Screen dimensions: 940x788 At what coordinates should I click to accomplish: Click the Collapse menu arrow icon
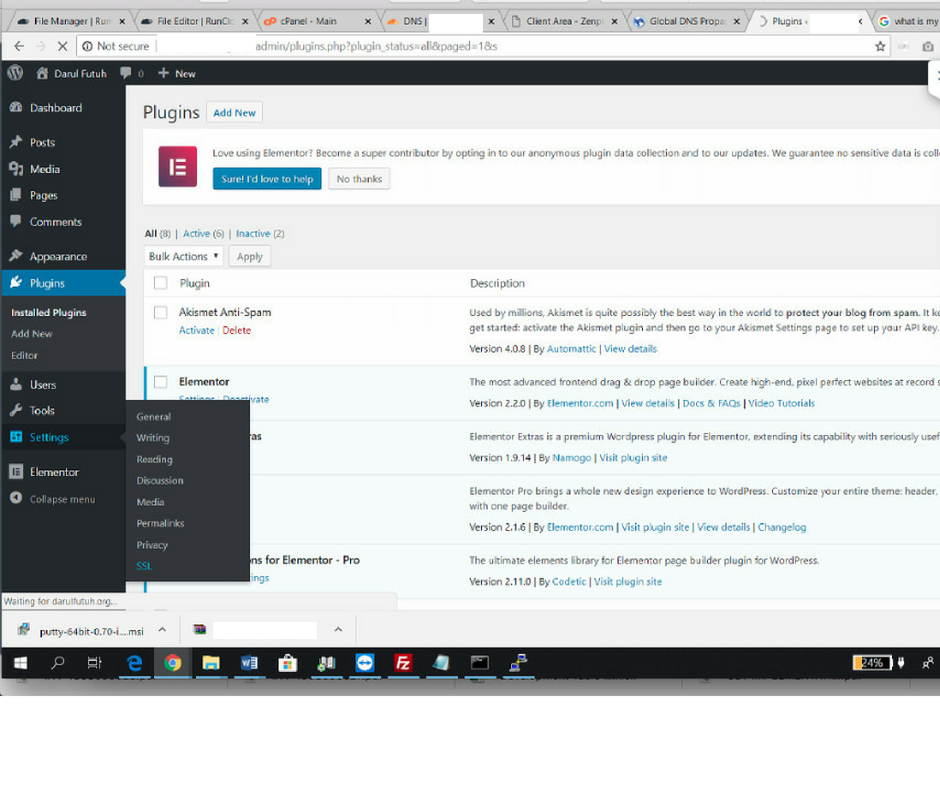pos(16,498)
